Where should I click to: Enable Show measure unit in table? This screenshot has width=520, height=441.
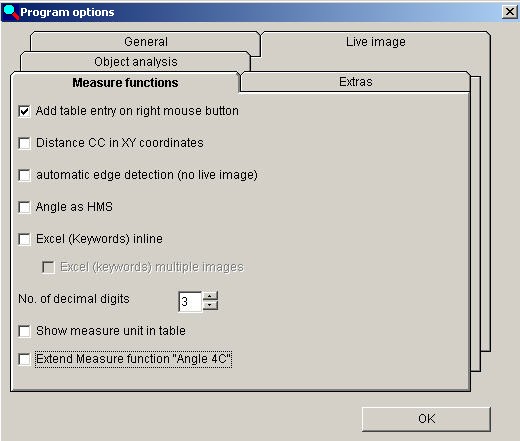pos(24,331)
